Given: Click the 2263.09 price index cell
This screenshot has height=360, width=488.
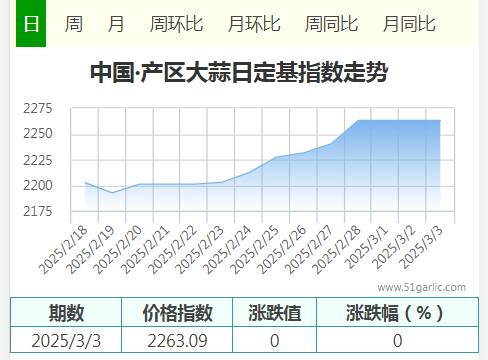Looking at the screenshot, I should click(x=177, y=340).
